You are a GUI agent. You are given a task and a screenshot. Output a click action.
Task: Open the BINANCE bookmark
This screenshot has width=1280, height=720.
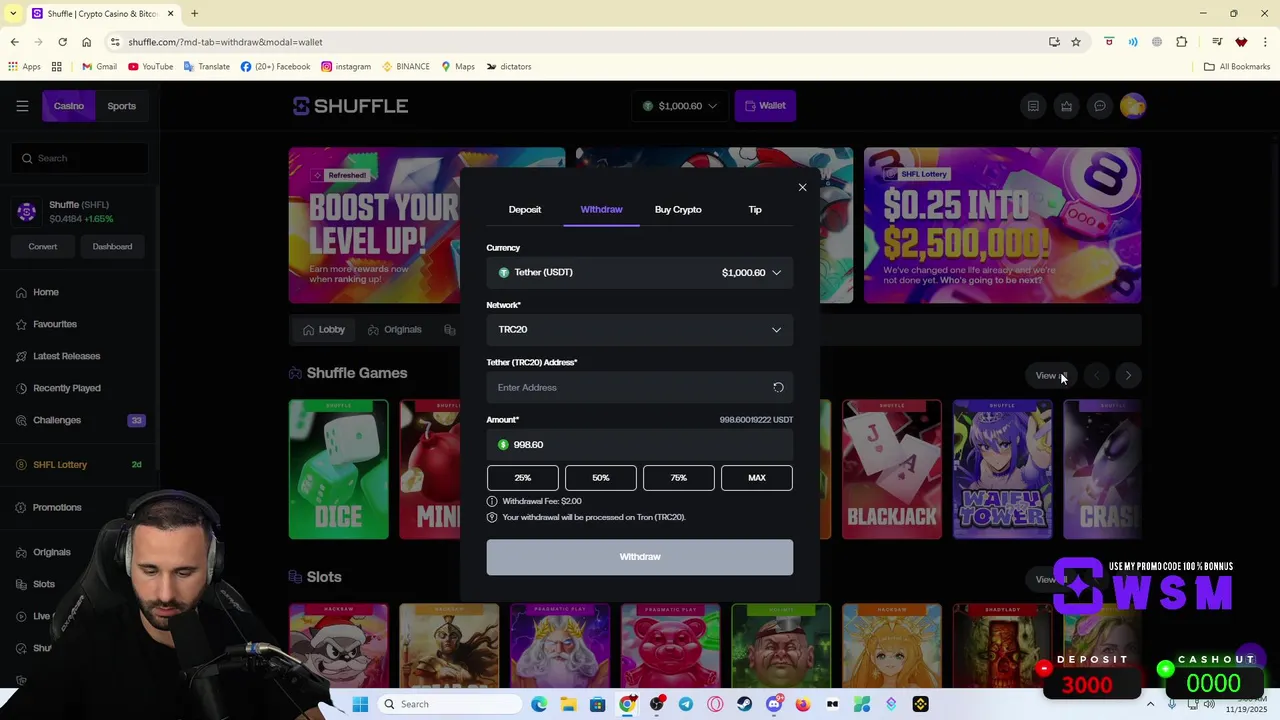405,67
